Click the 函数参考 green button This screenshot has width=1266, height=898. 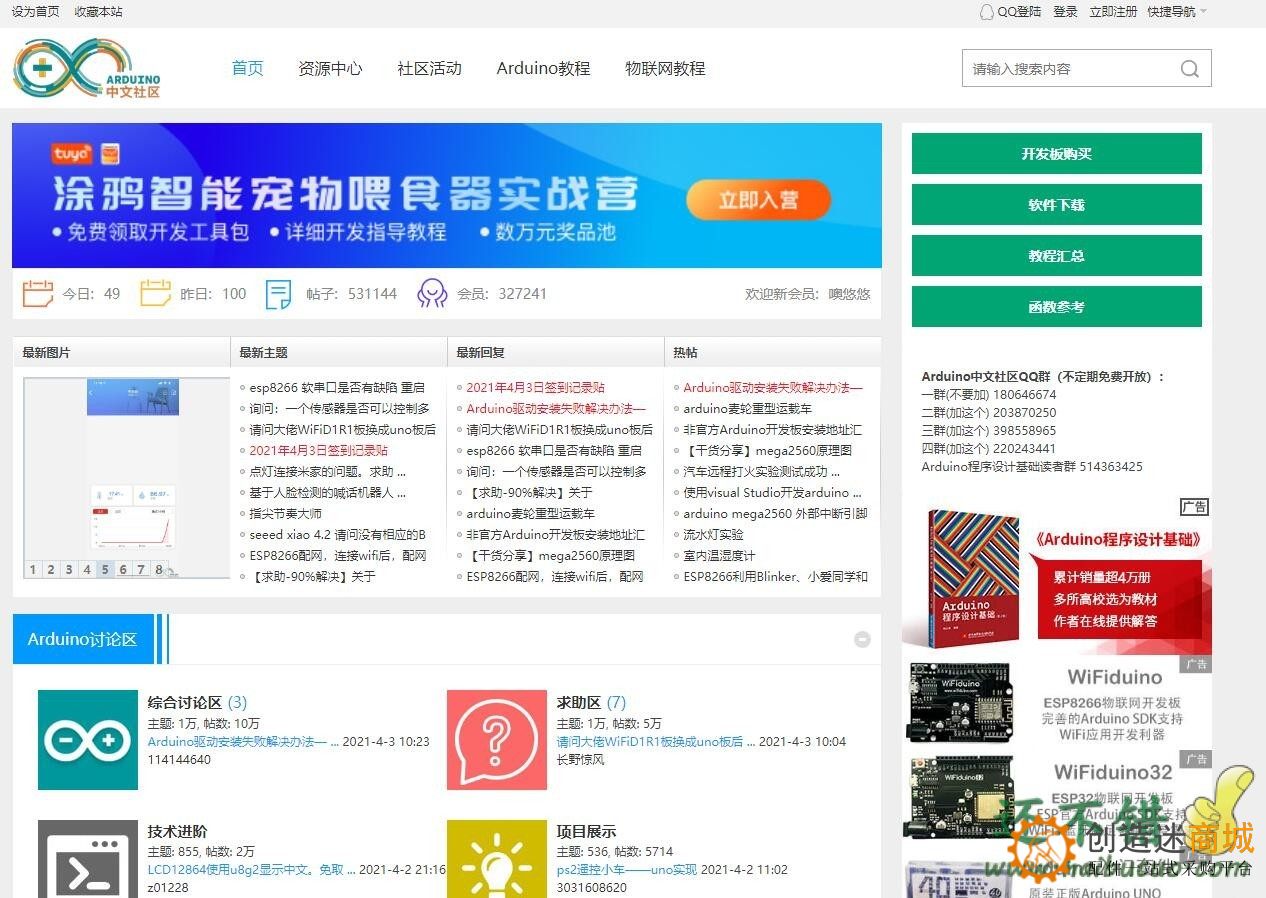point(1056,307)
